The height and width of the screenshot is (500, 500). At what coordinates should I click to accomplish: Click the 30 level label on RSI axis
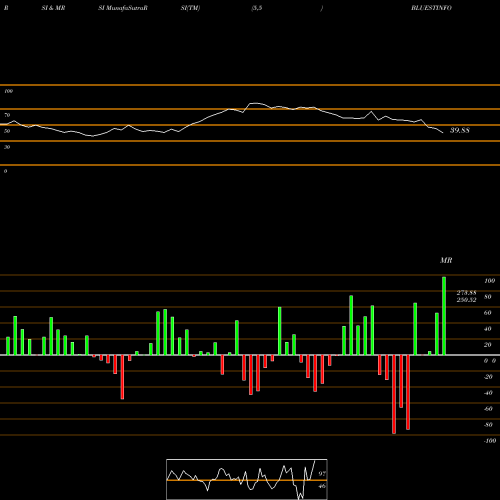(7, 147)
